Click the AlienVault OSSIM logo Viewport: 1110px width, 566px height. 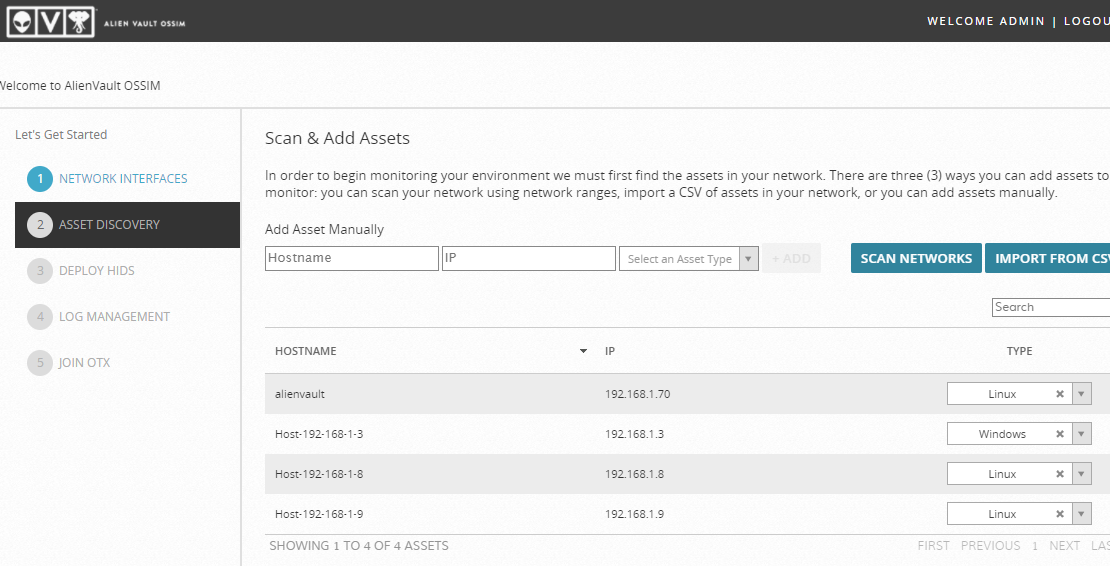(96, 22)
